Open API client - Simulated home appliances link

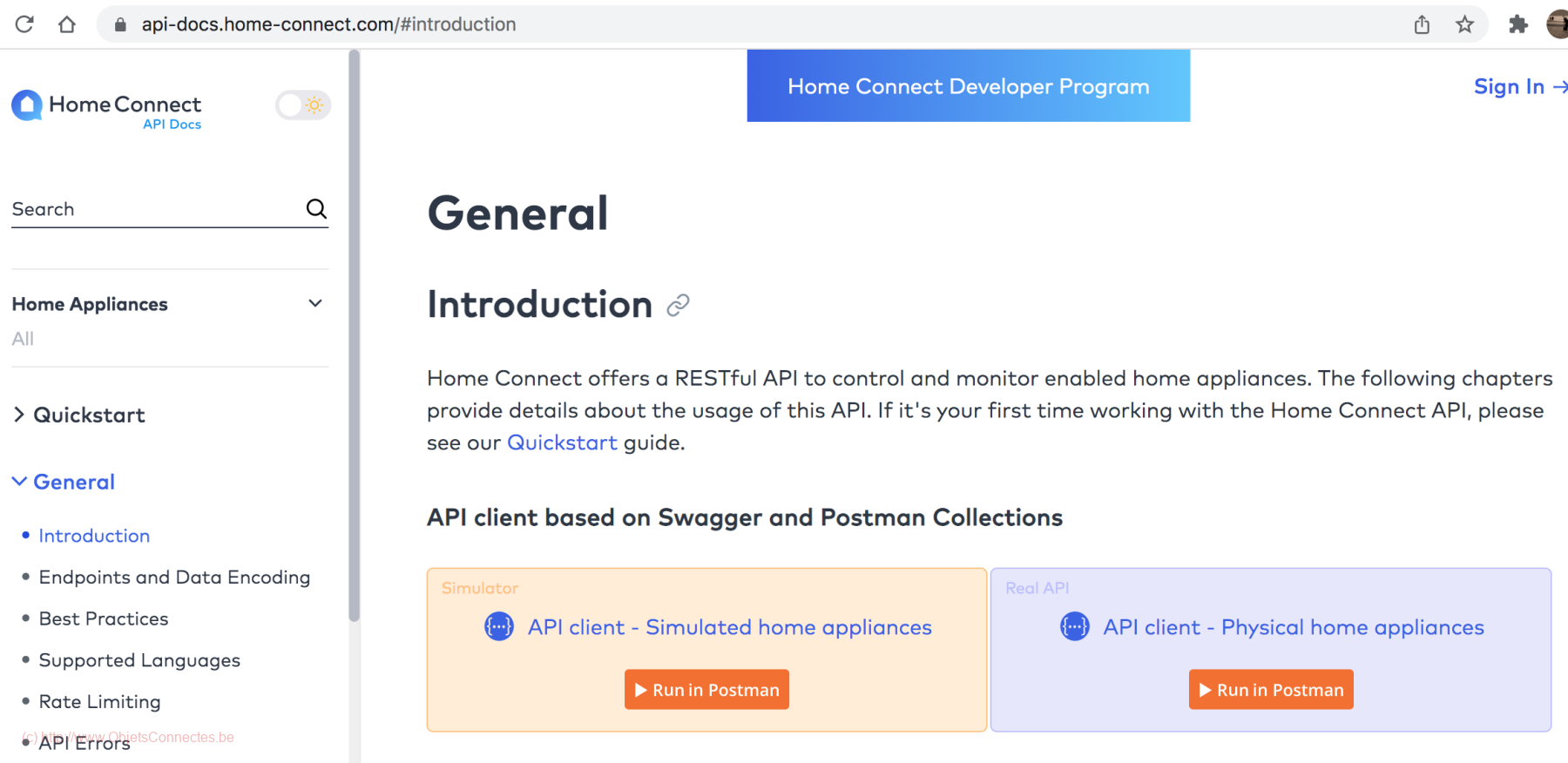click(x=730, y=627)
